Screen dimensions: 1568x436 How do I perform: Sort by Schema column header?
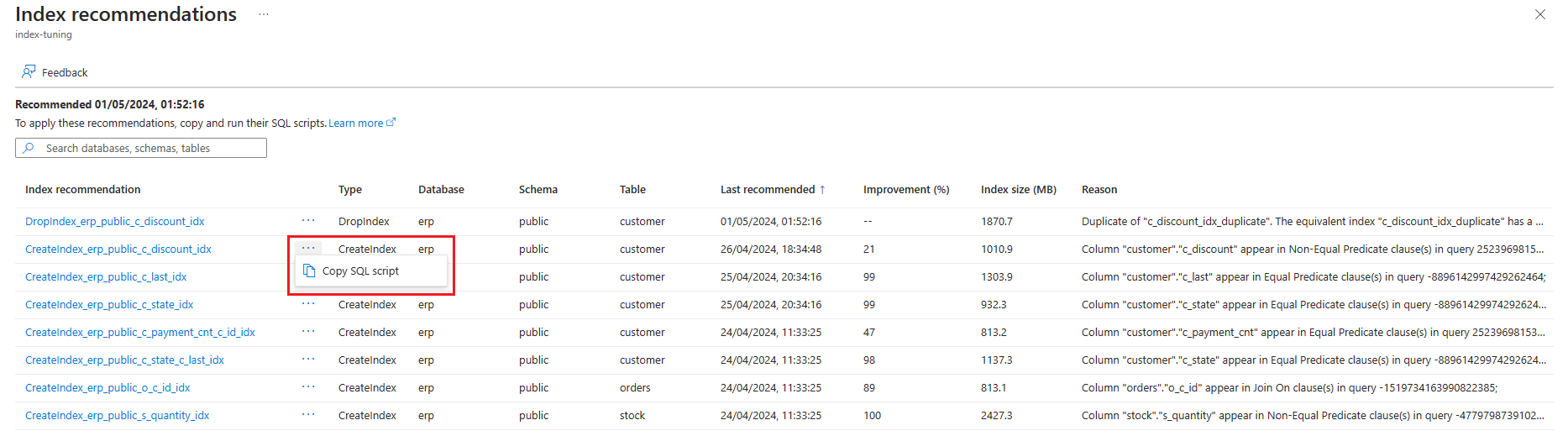click(538, 190)
